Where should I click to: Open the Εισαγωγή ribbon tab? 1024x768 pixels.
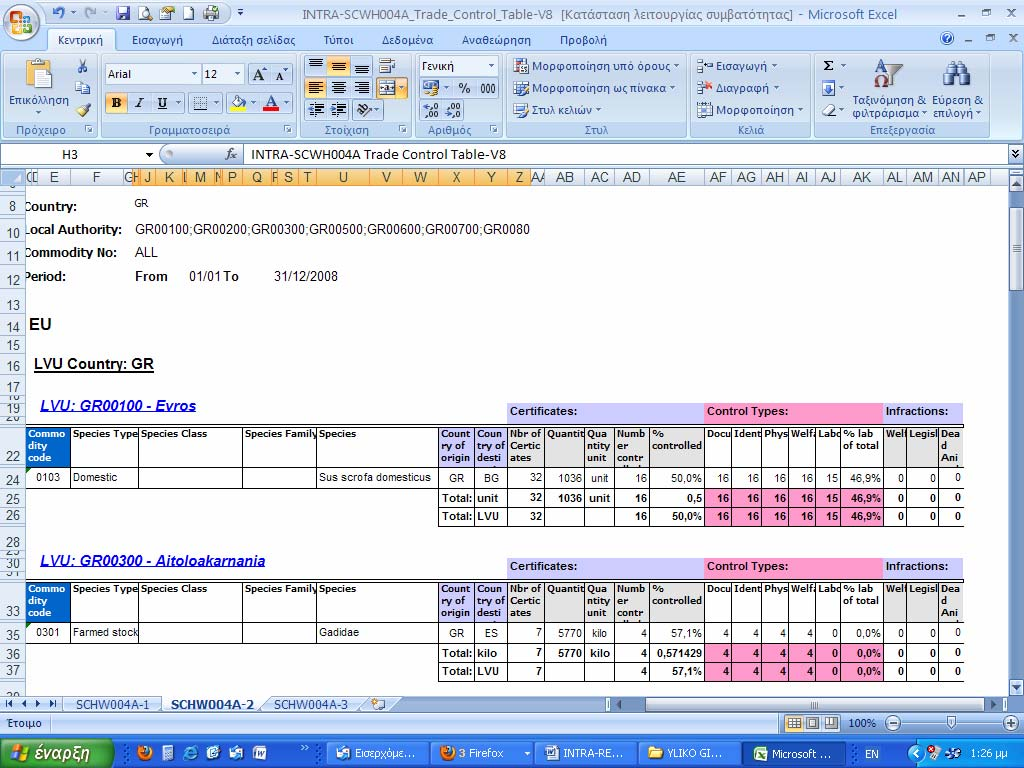[157, 40]
